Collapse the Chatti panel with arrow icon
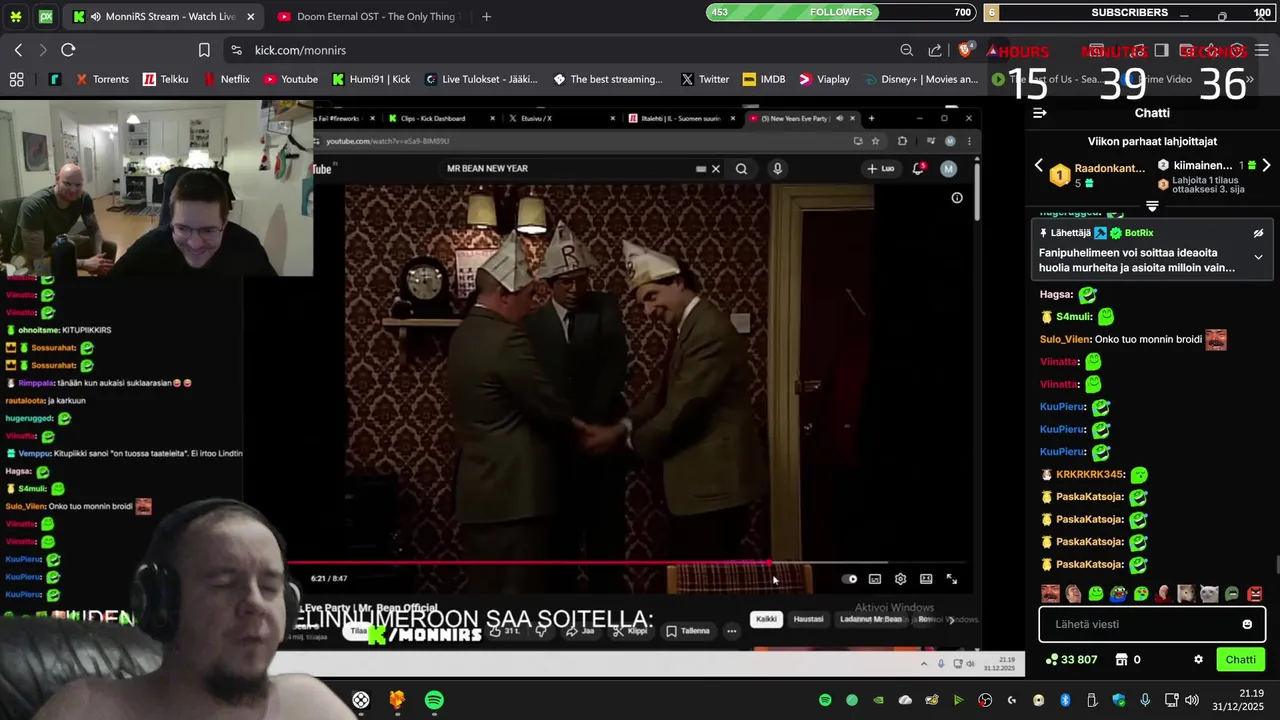Viewport: 1280px width, 720px height. pos(1040,113)
